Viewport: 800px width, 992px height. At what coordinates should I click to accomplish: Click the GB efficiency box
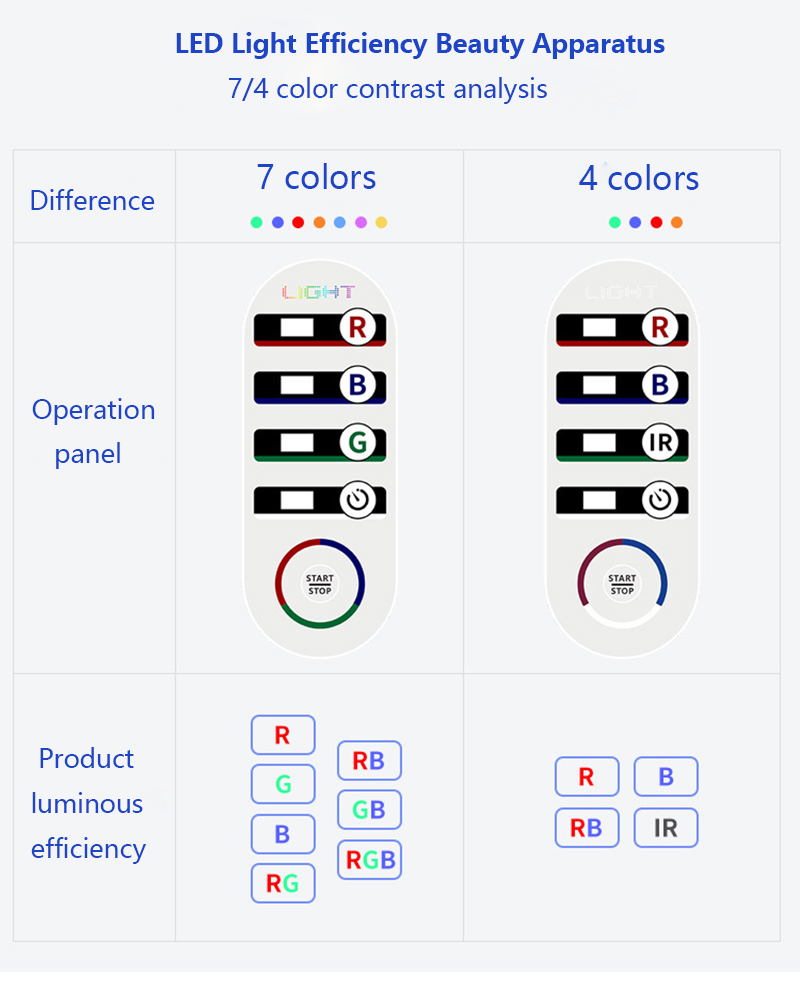(369, 810)
